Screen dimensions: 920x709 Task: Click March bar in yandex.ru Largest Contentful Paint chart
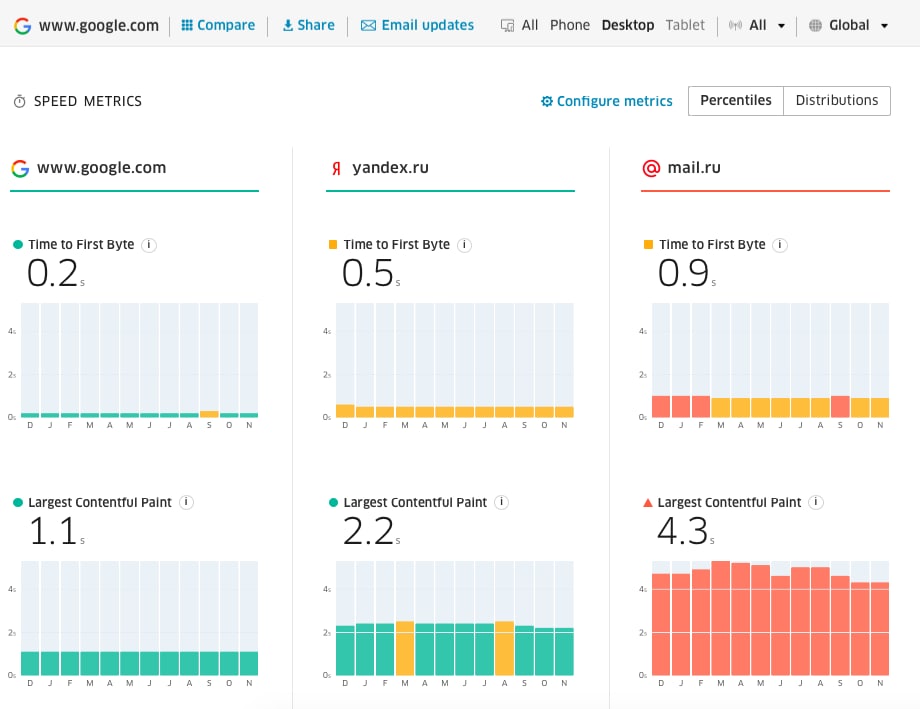click(405, 648)
